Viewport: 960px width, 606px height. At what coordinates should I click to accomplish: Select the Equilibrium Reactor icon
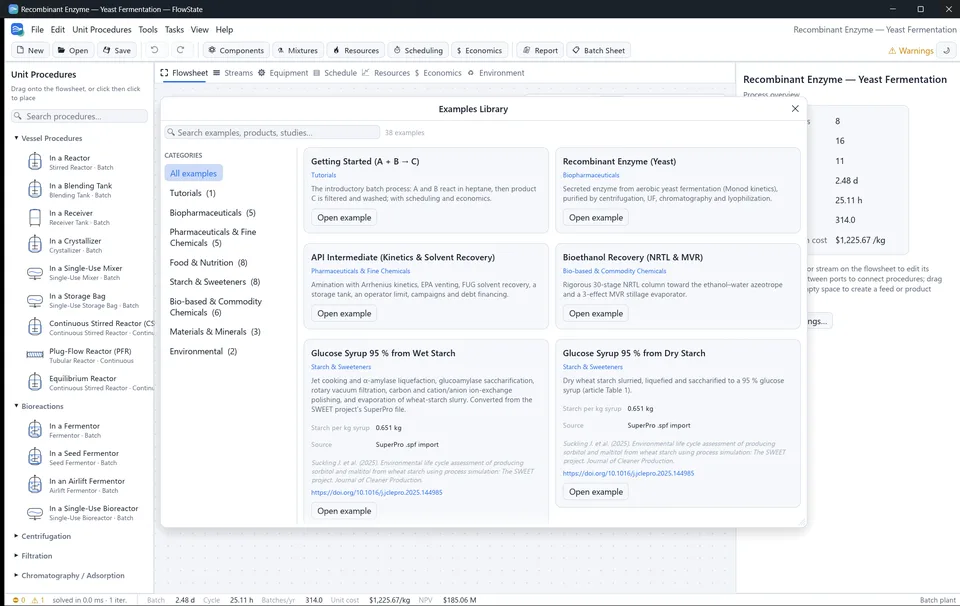(x=35, y=382)
